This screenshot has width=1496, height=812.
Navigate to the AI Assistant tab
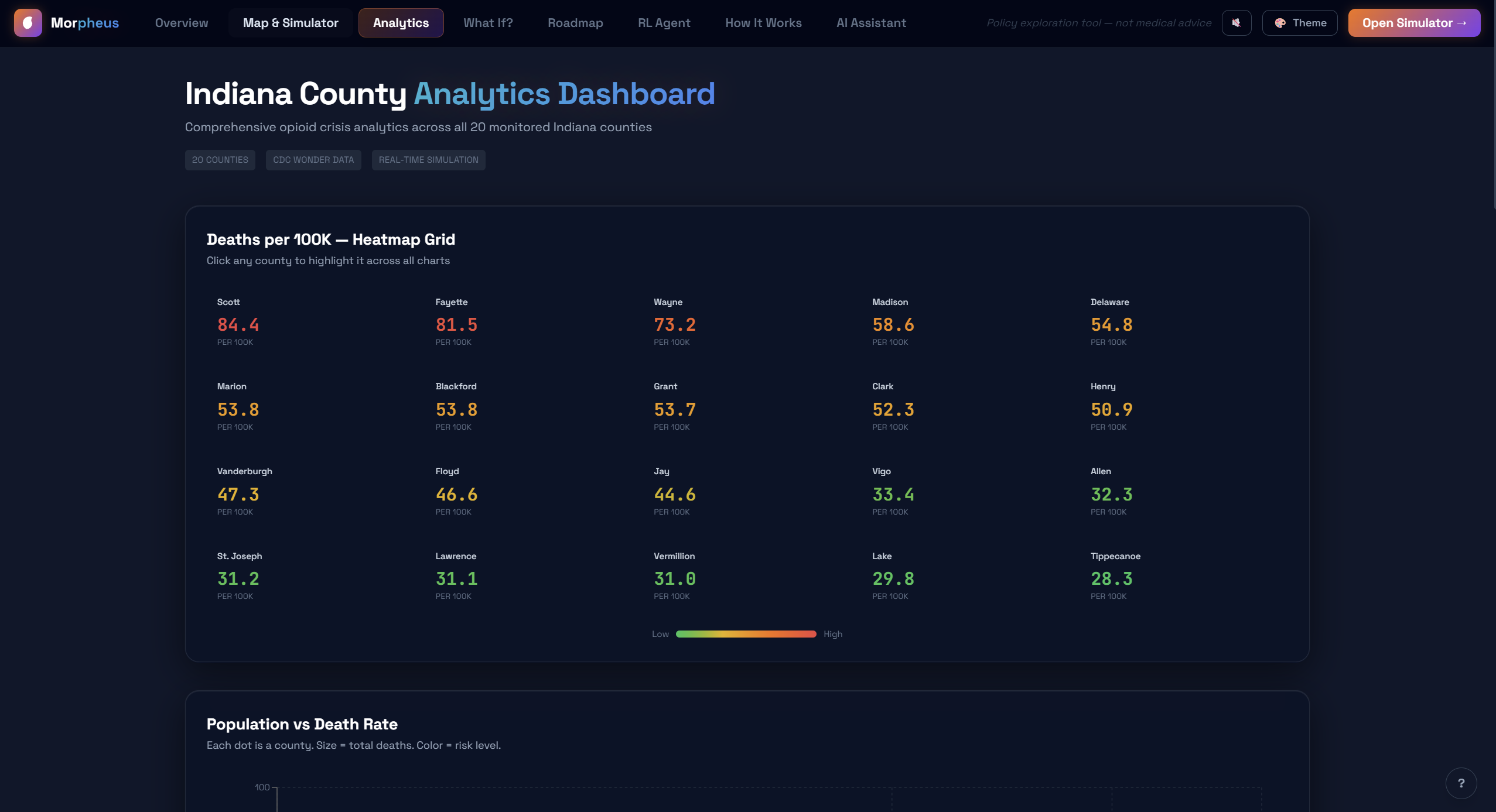tap(871, 23)
